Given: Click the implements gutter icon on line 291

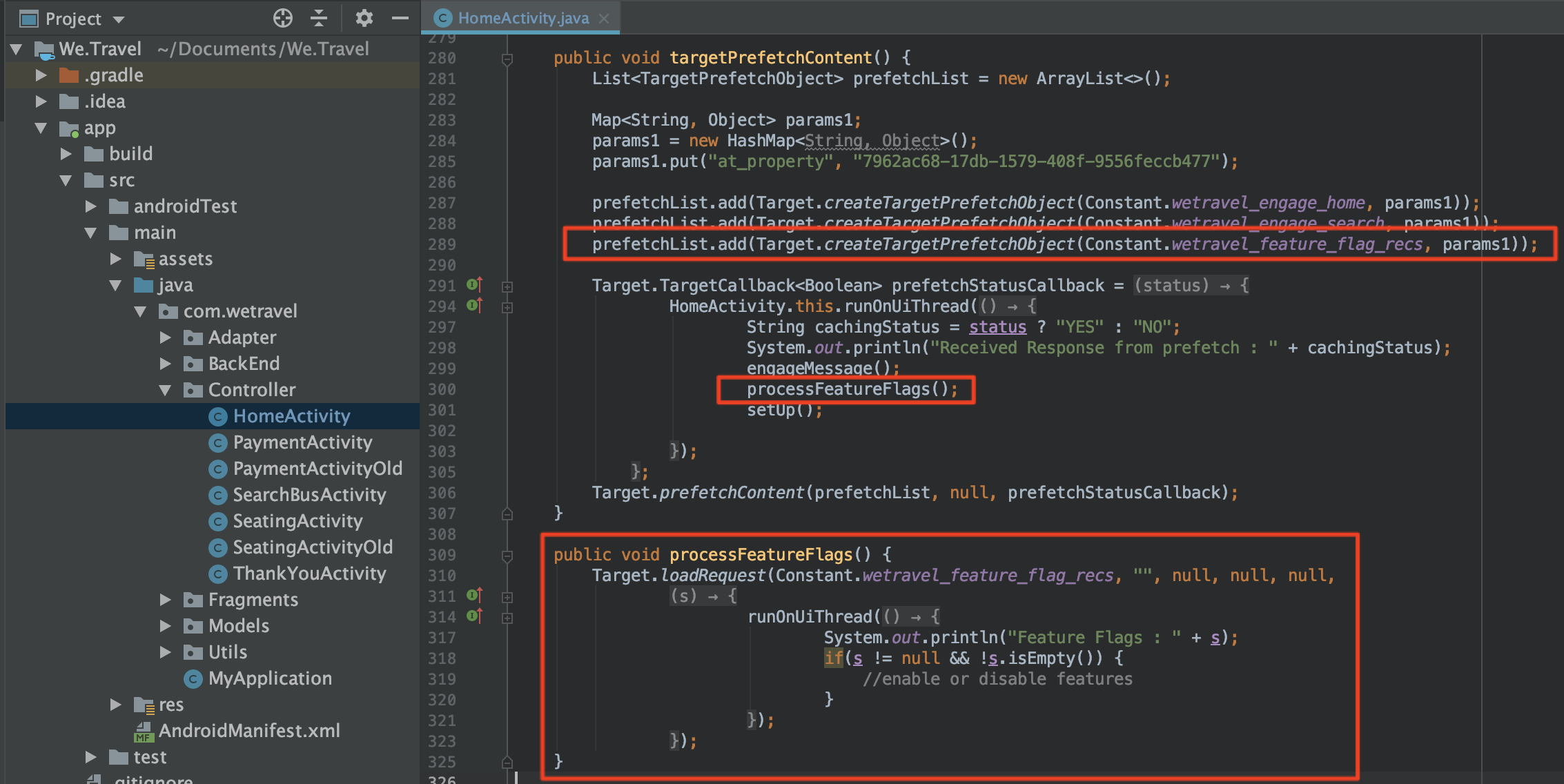Looking at the screenshot, I should 474,285.
